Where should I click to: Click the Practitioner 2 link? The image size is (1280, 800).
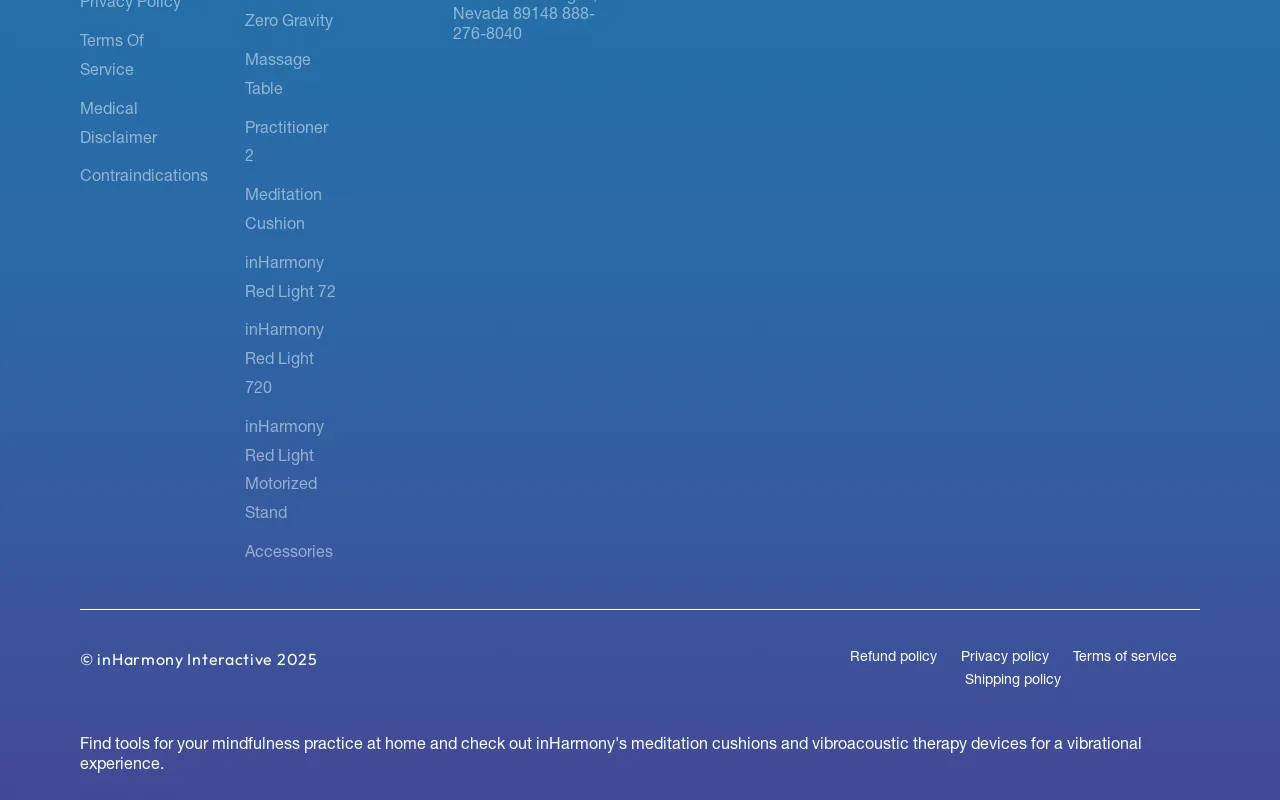coord(286,141)
